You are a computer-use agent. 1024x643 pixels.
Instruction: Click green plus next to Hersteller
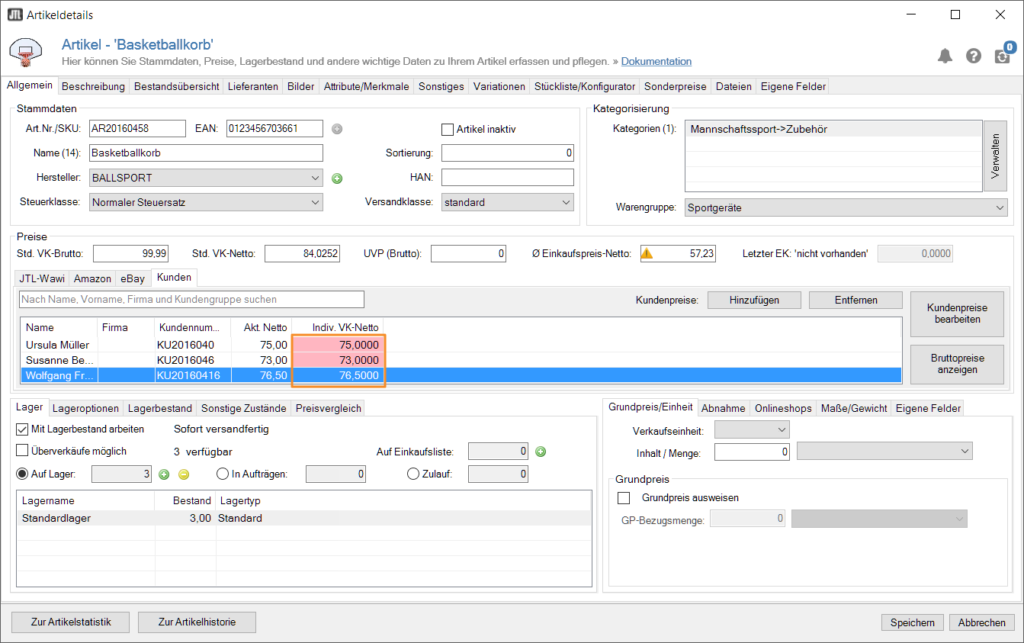[x=337, y=178]
